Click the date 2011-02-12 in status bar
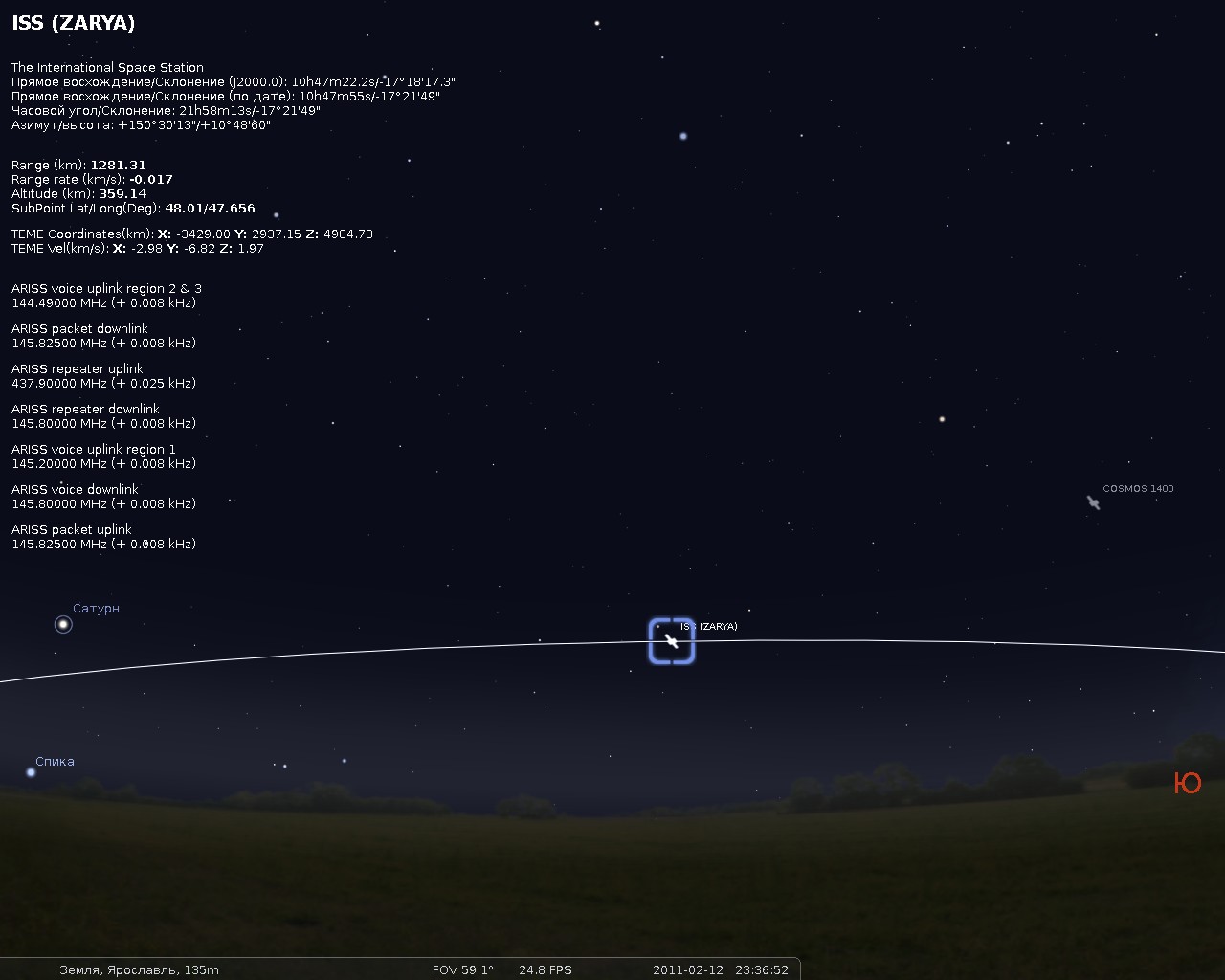 coord(688,969)
